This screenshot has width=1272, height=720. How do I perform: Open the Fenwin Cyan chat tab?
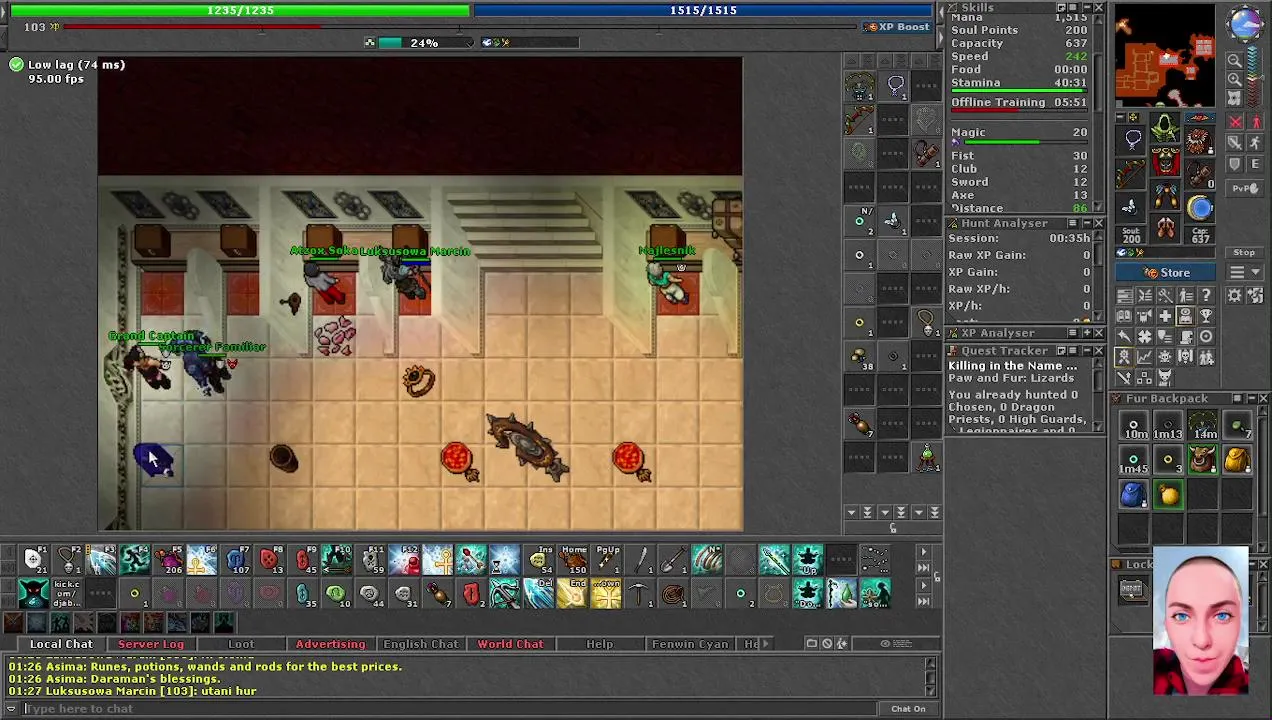pyautogui.click(x=690, y=644)
